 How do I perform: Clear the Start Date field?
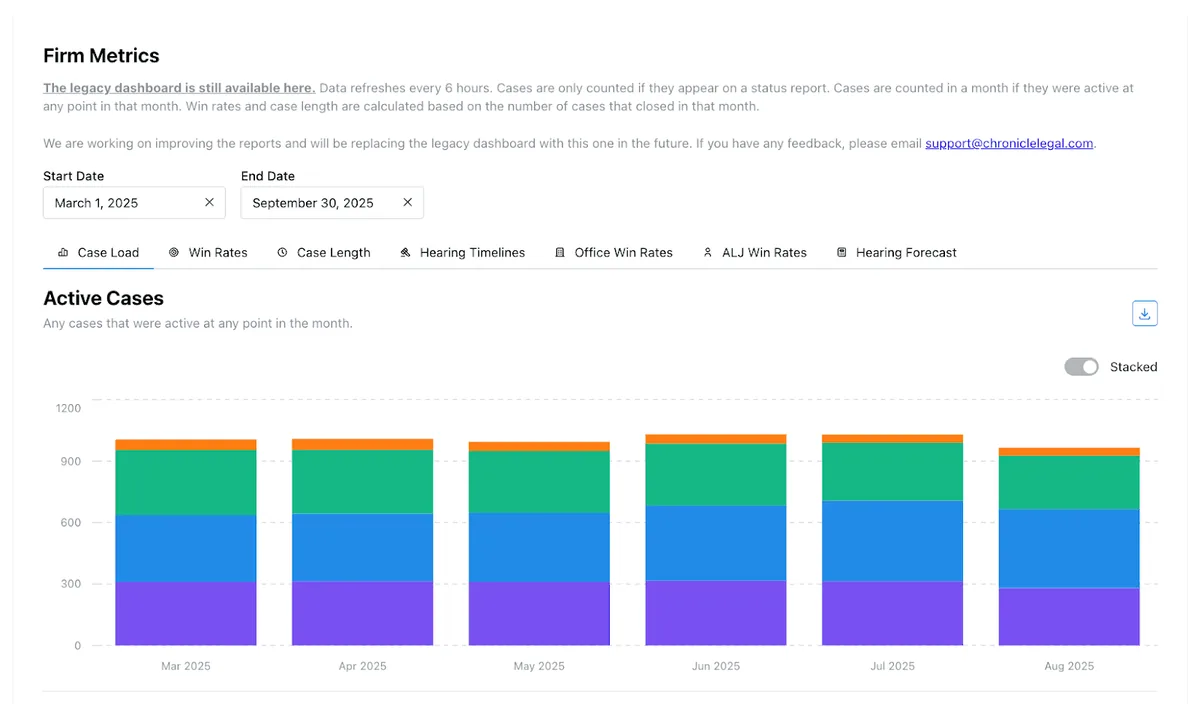pyautogui.click(x=209, y=202)
